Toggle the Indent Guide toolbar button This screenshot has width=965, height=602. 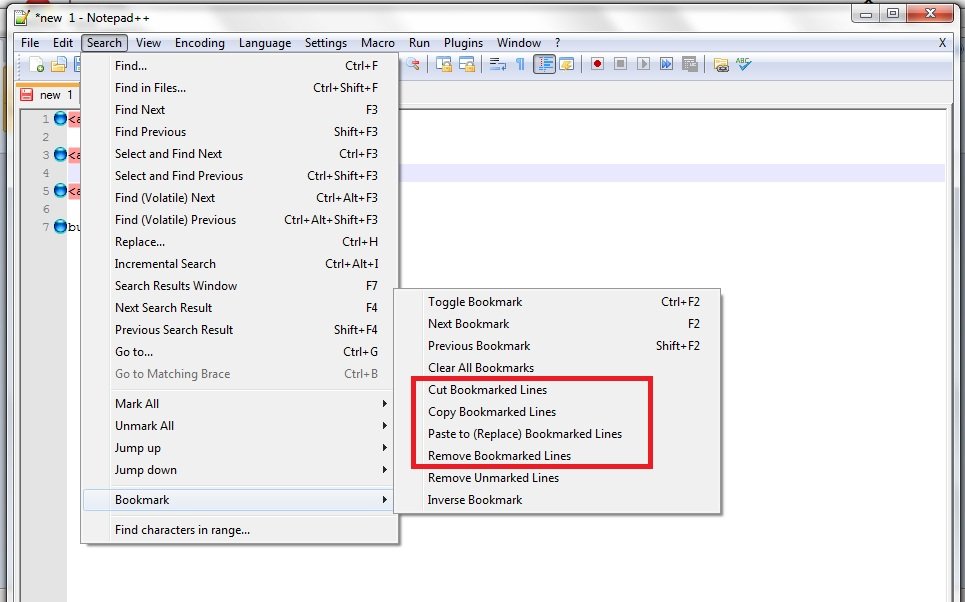(x=544, y=64)
